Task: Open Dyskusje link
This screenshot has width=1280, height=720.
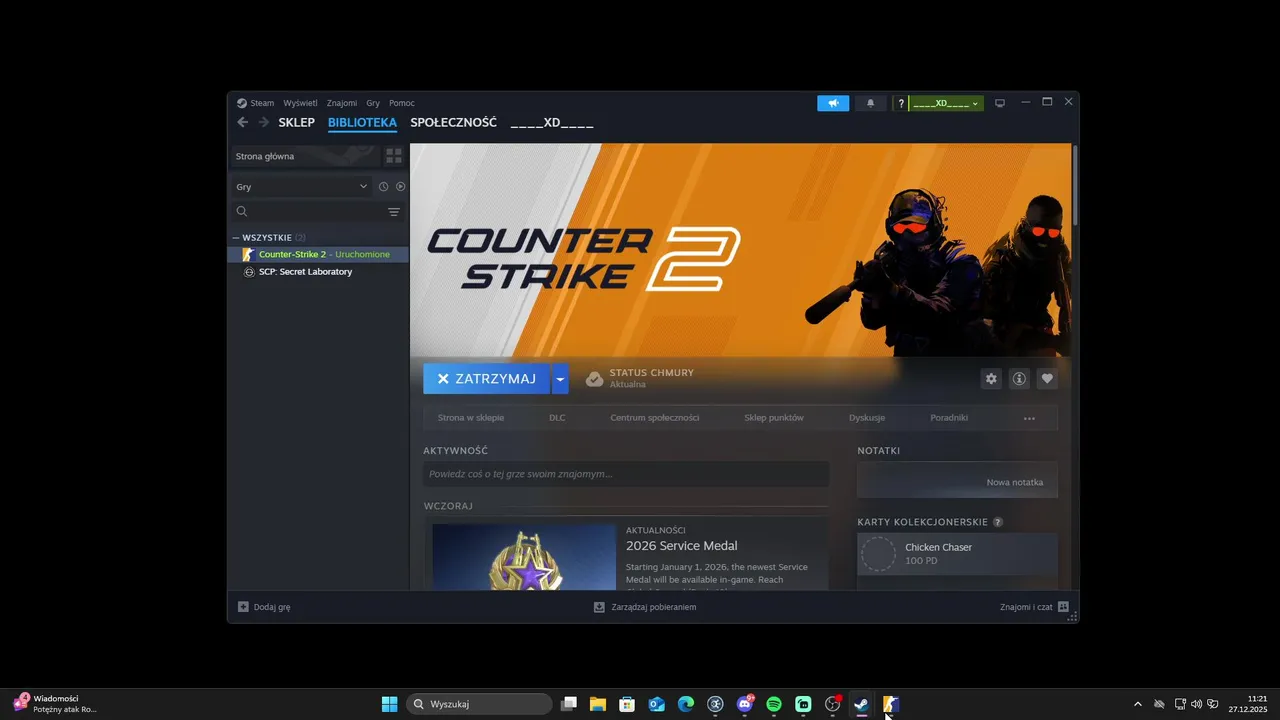Action: click(x=867, y=418)
